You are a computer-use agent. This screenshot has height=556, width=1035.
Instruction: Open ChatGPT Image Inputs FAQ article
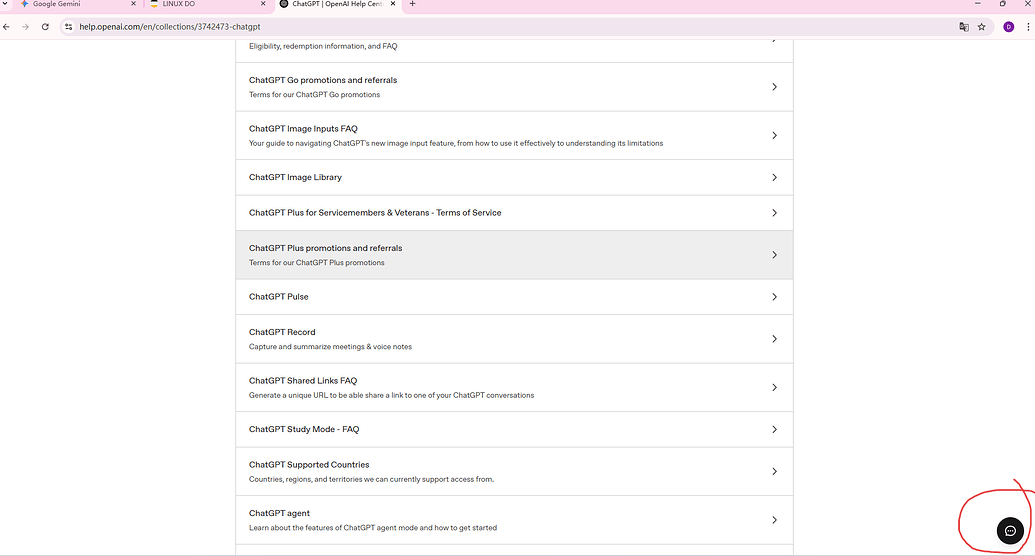pos(514,135)
